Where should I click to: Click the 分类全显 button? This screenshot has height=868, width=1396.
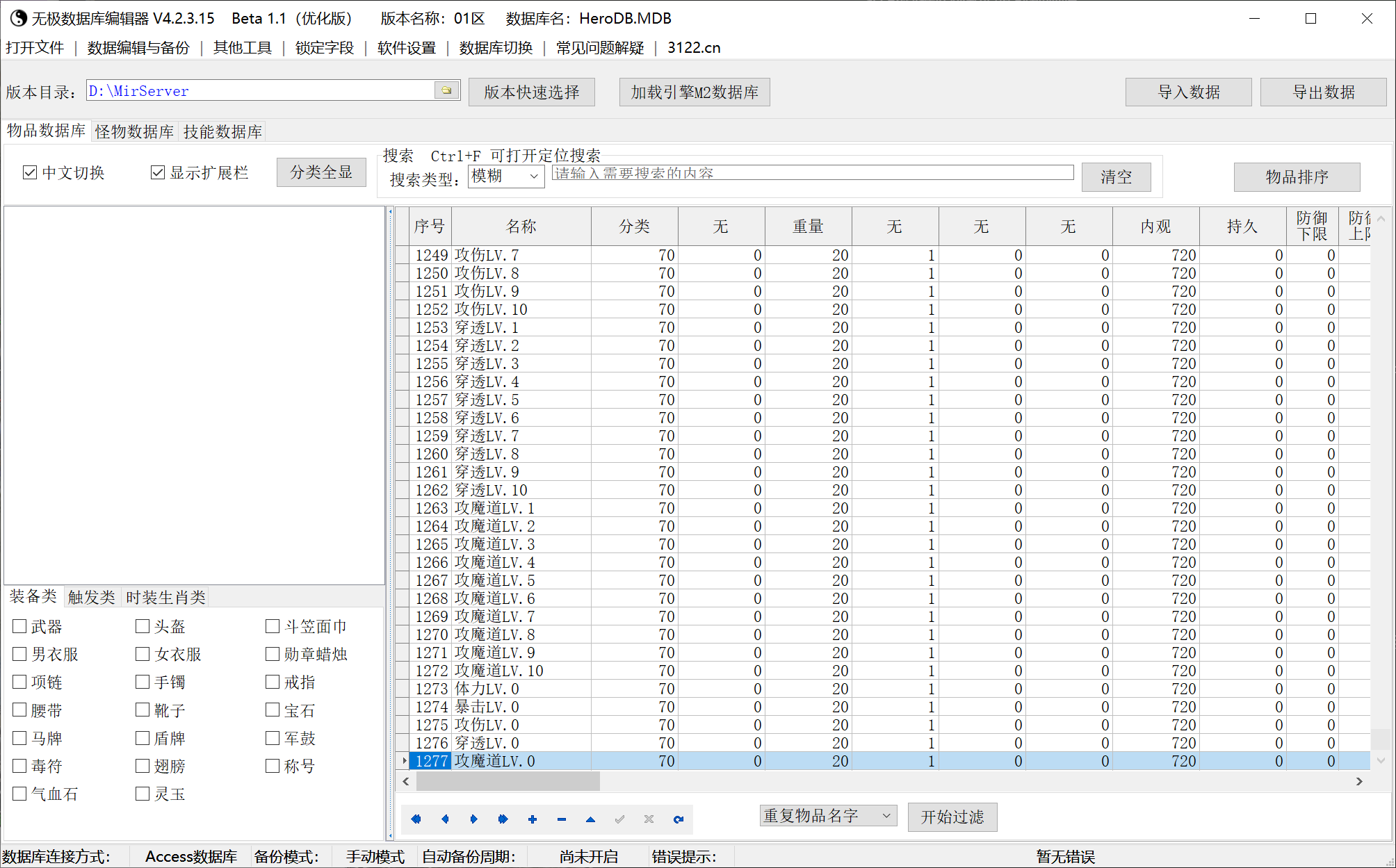point(321,172)
